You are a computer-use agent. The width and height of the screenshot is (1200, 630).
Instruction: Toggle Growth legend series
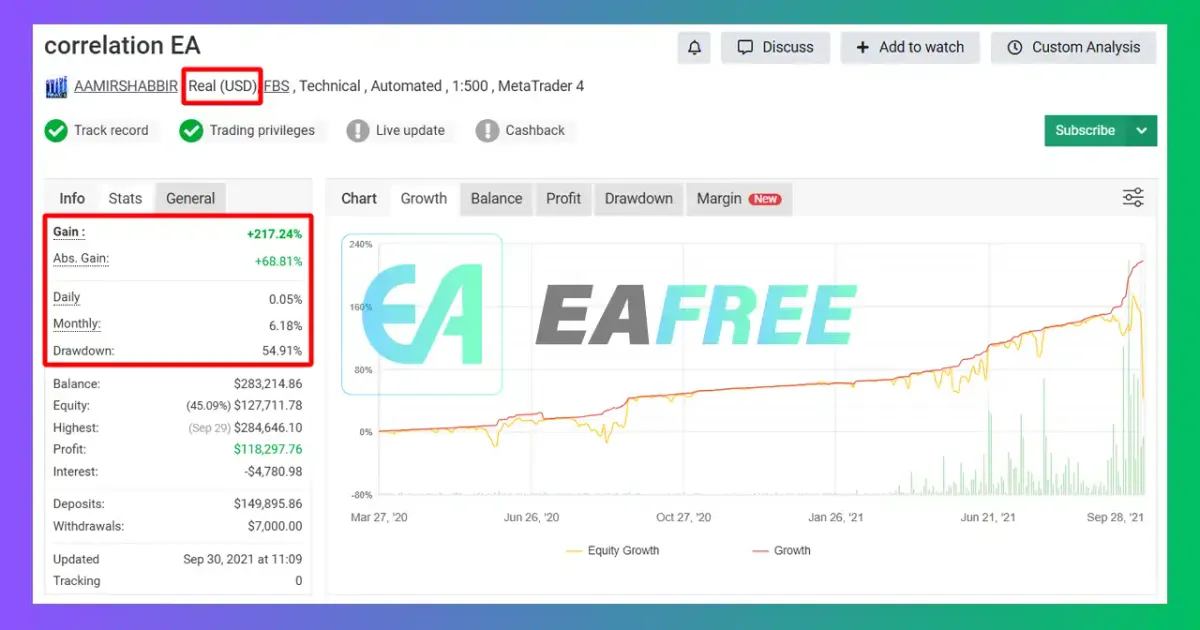coord(780,550)
